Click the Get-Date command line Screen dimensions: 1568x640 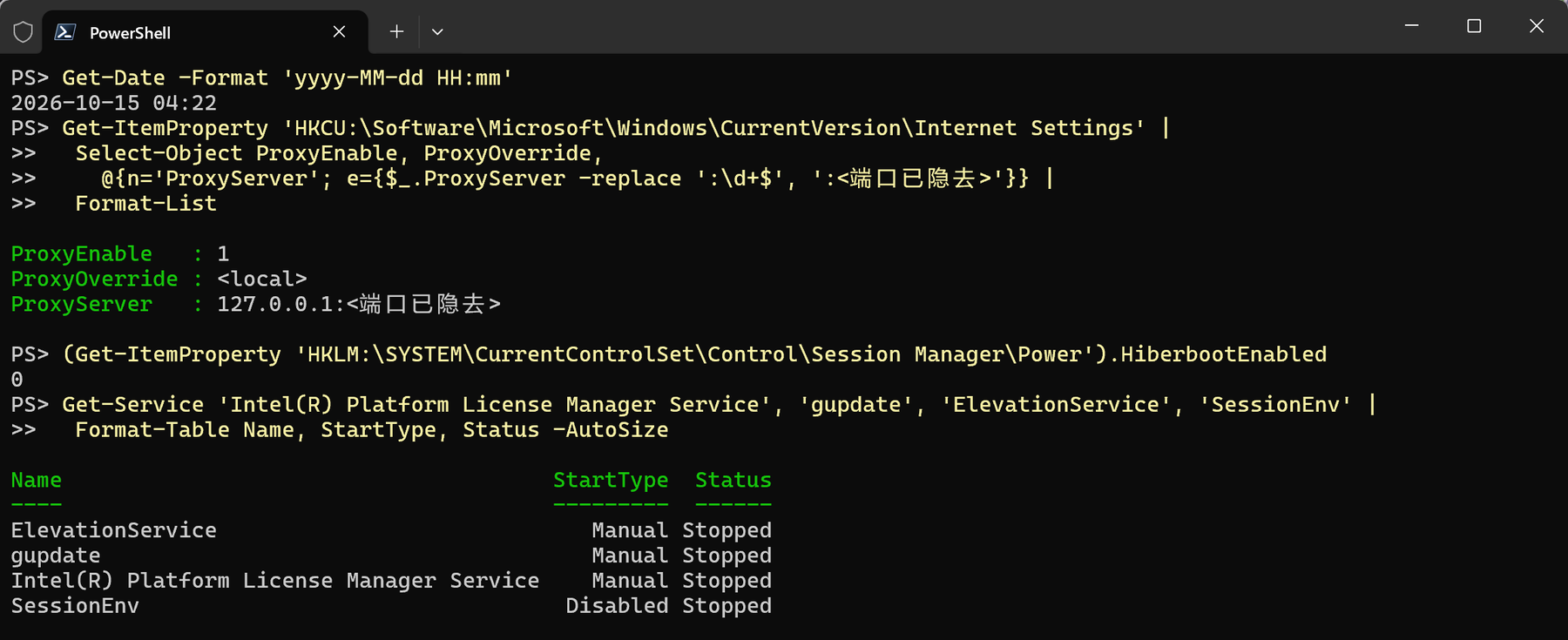(262, 78)
